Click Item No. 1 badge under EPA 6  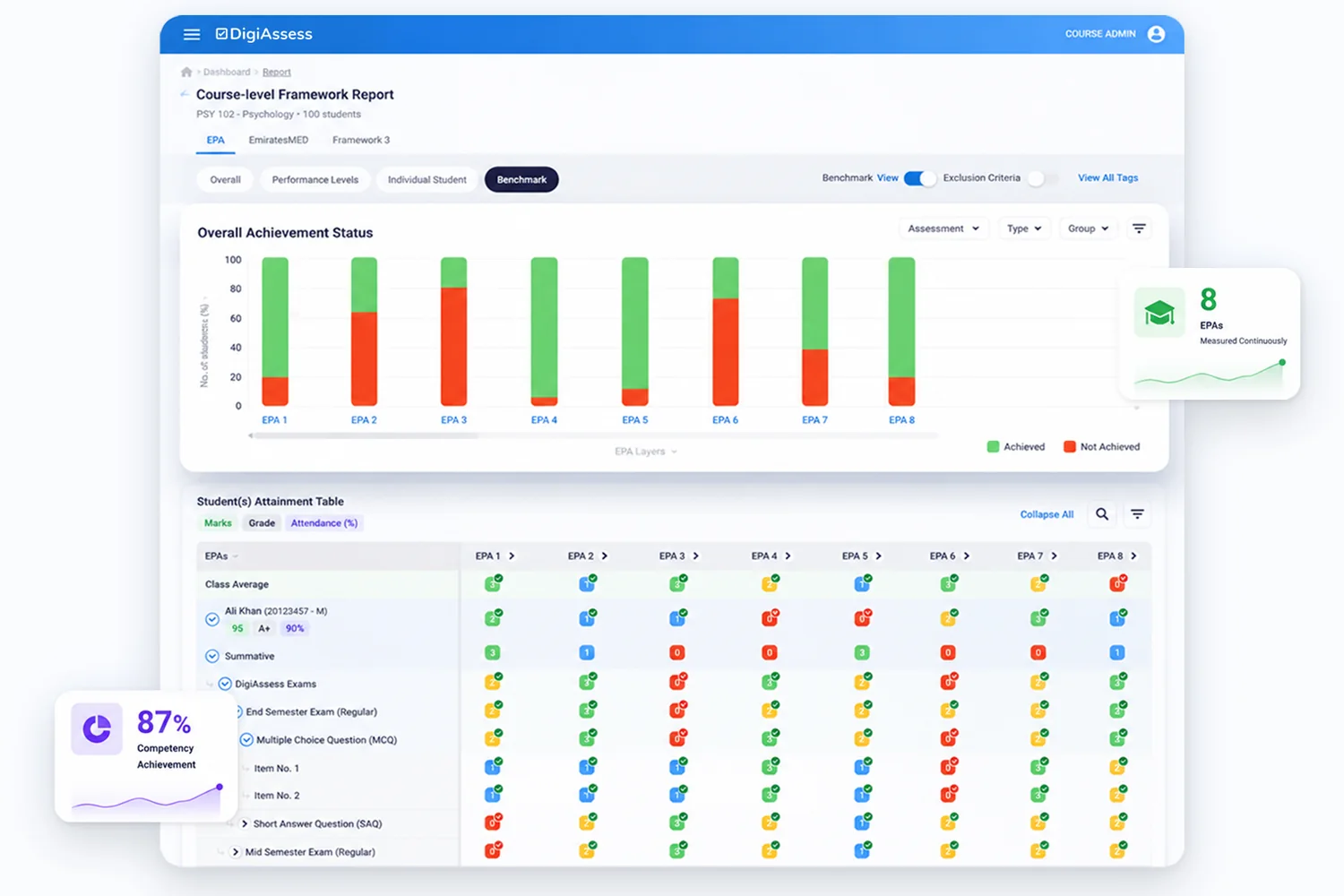(x=948, y=767)
